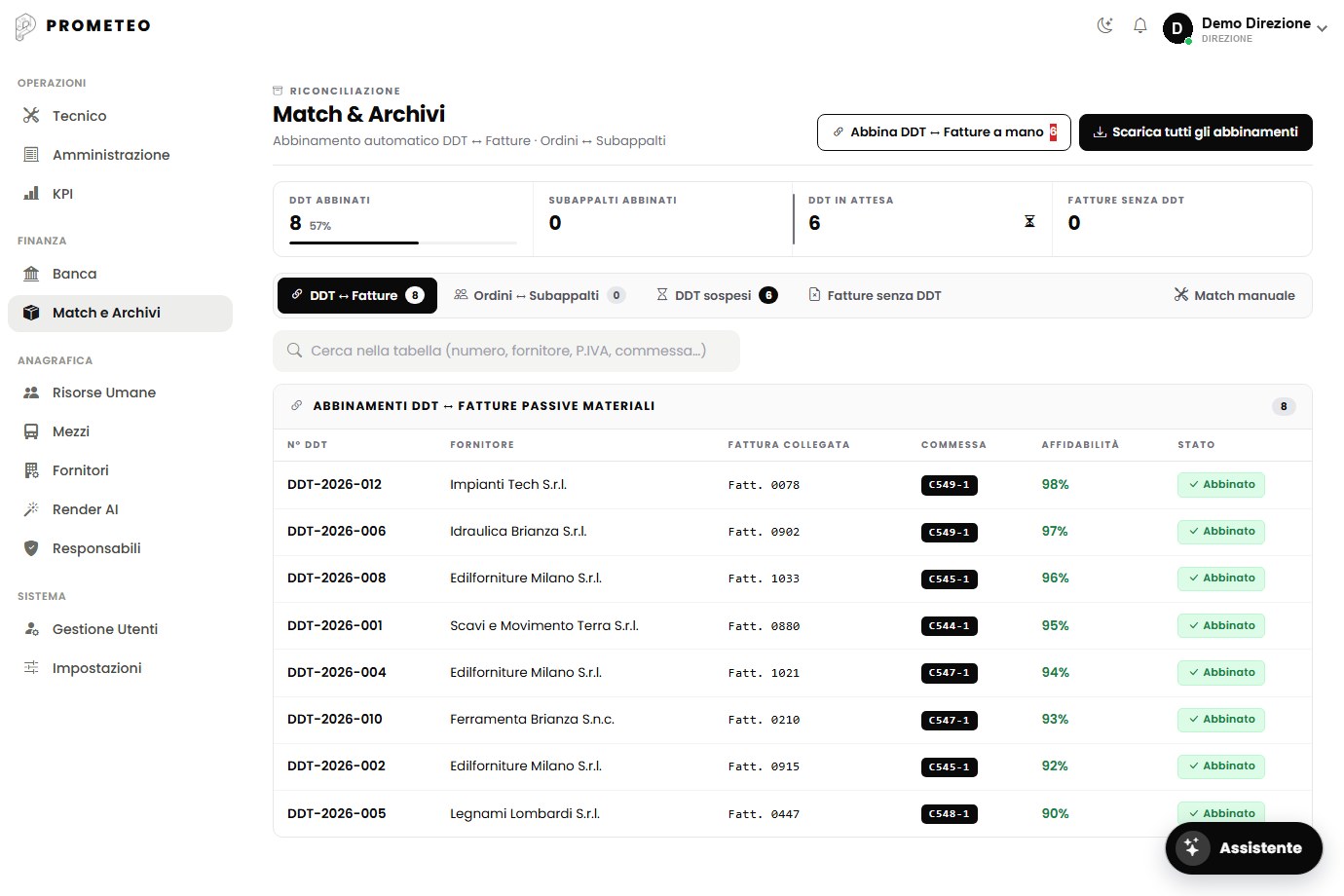Click the DDT in attesa hourglass icon
Image resolution: width=1344 pixels, height=896 pixels.
point(1029,222)
